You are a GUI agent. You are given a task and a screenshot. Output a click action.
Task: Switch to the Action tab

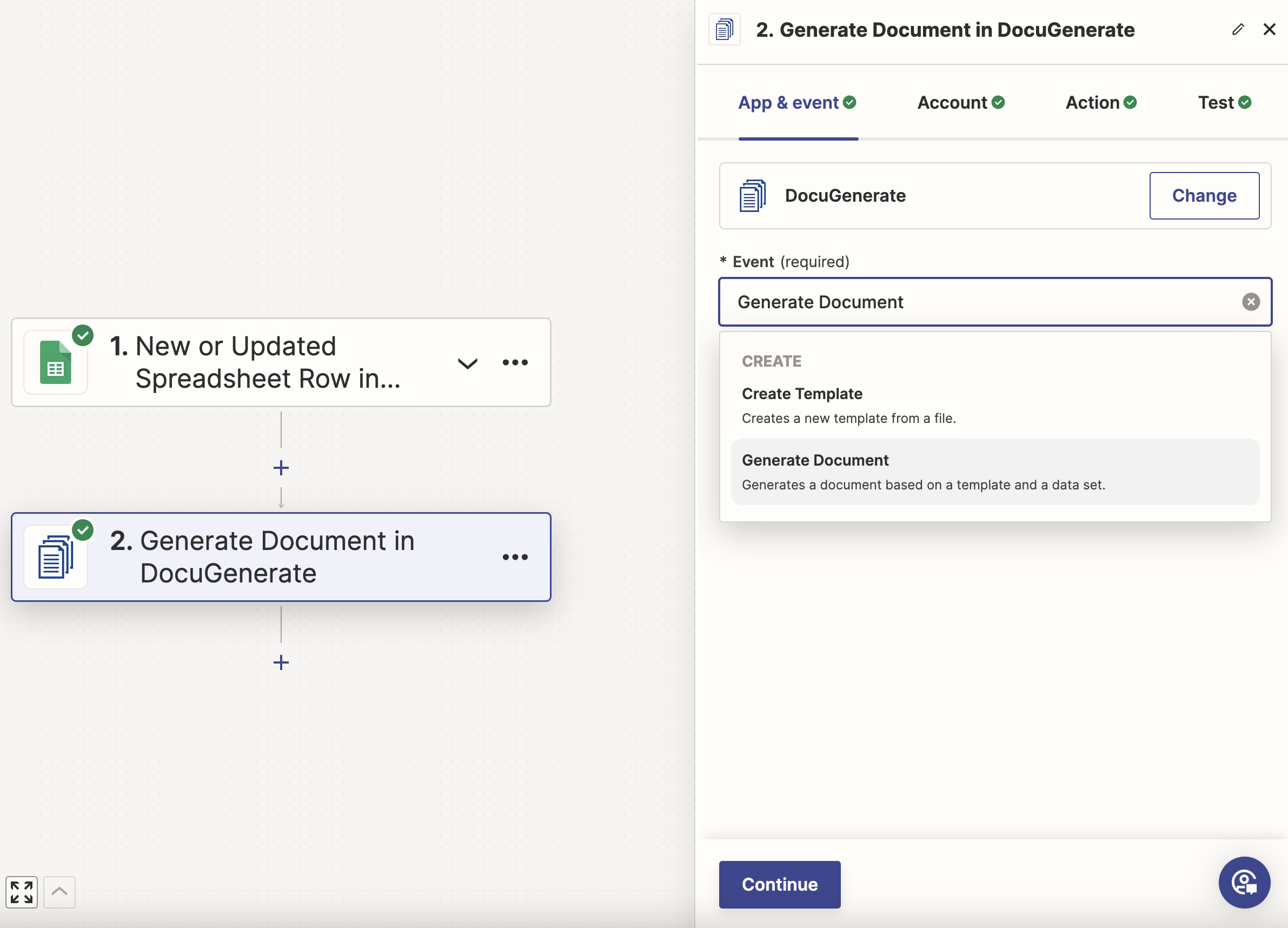1100,103
